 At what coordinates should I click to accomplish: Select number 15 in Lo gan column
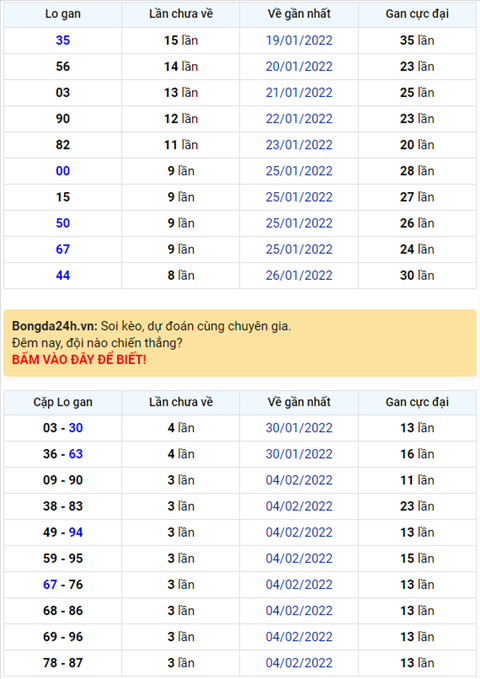(x=63, y=197)
